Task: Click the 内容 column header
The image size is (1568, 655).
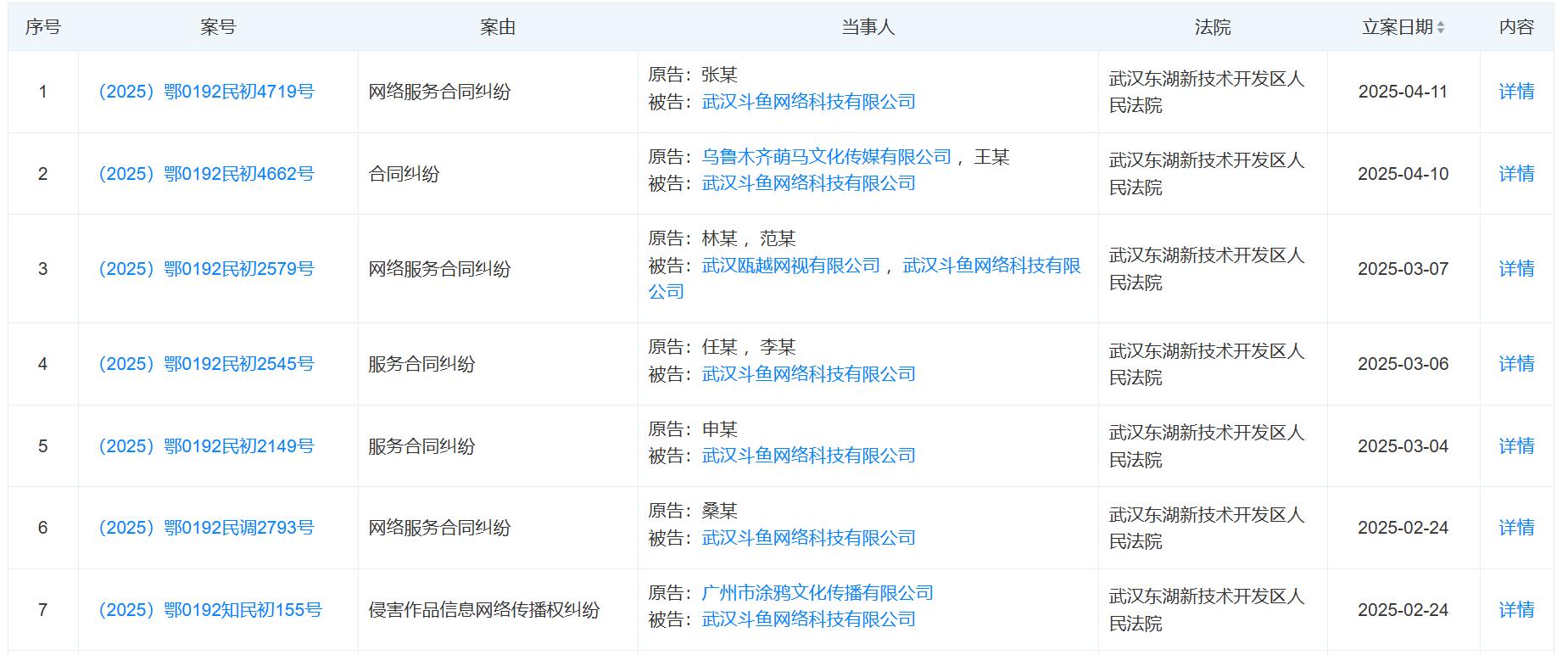Action: tap(1516, 27)
